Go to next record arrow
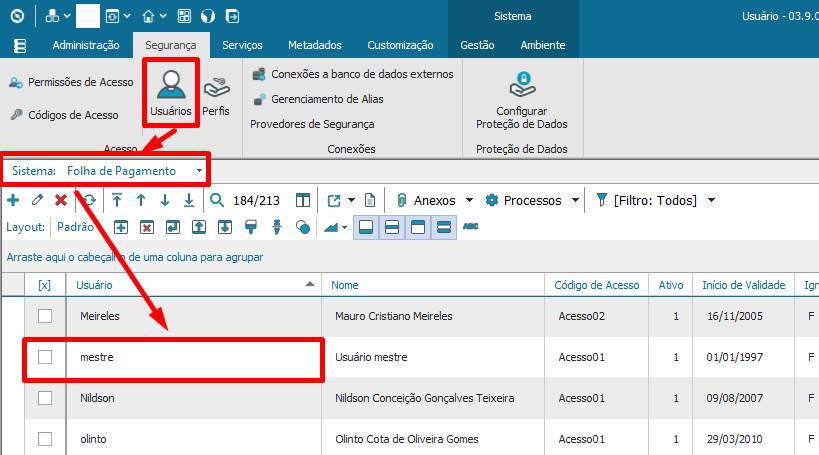 pyautogui.click(x=165, y=200)
